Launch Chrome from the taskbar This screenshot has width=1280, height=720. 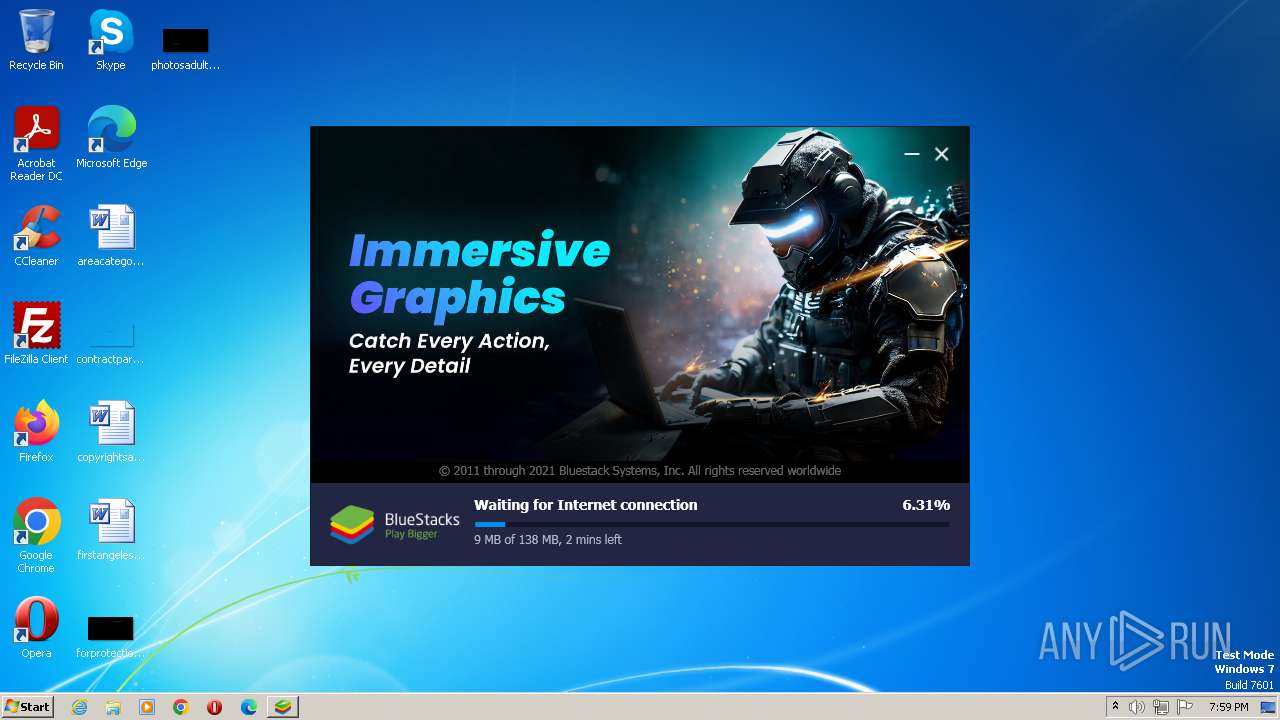pyautogui.click(x=181, y=707)
